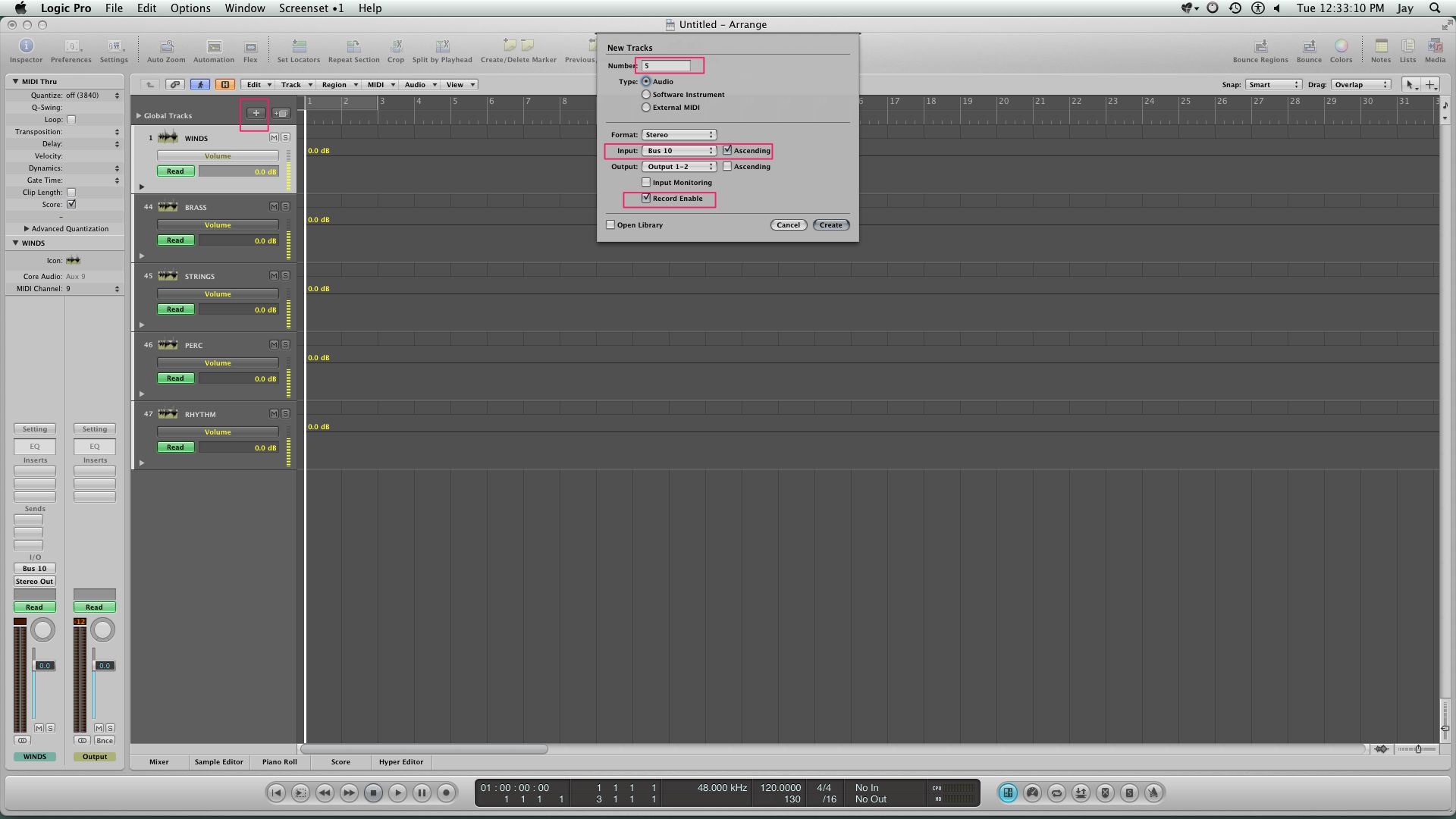The image size is (1456, 819).
Task: Click the Number of tracks input field
Action: (667, 65)
